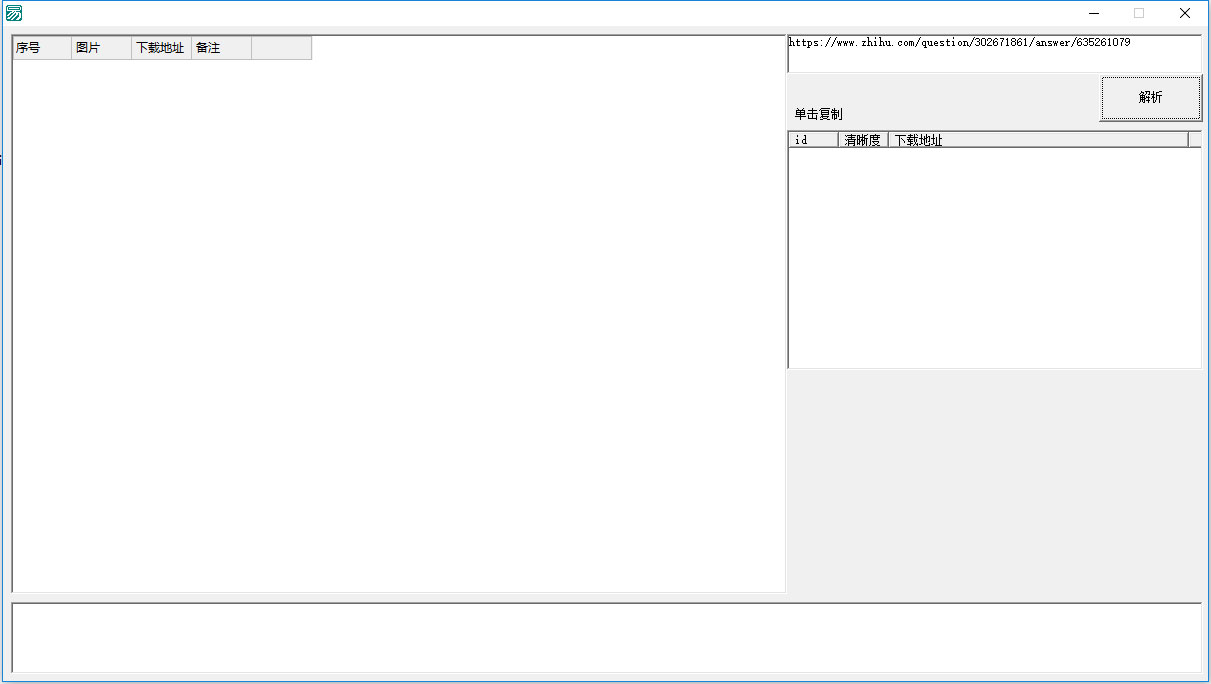Minimize the application window
The width and height of the screenshot is (1211, 684).
coord(1095,13)
